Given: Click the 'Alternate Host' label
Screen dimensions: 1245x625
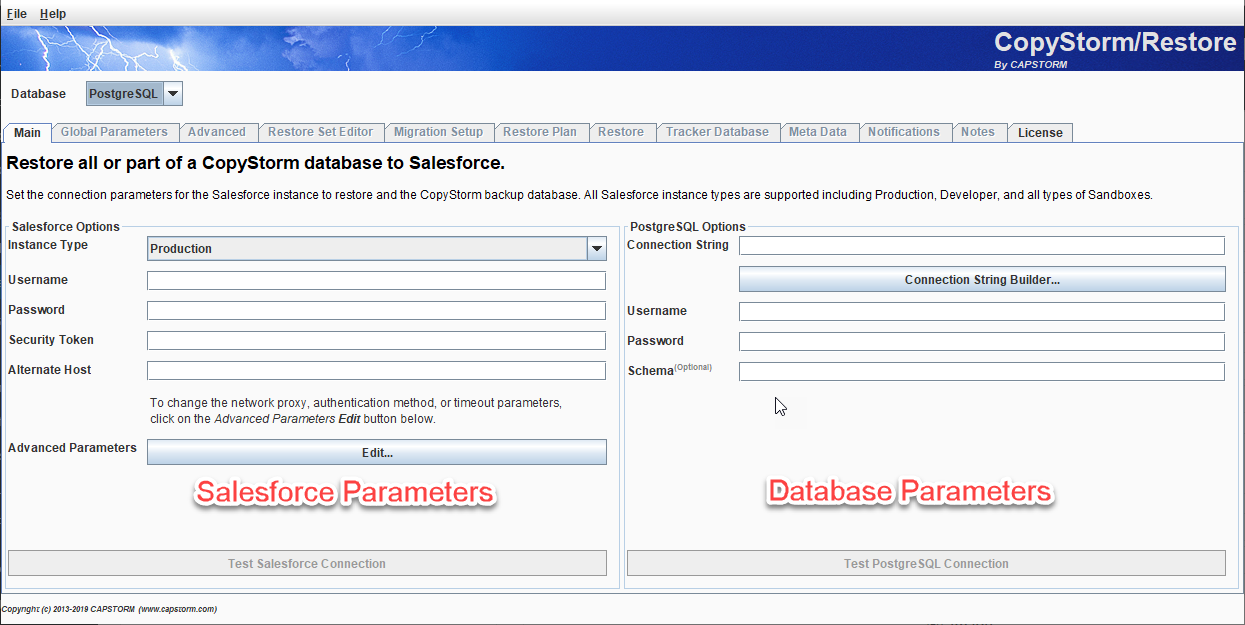Looking at the screenshot, I should coord(50,370).
